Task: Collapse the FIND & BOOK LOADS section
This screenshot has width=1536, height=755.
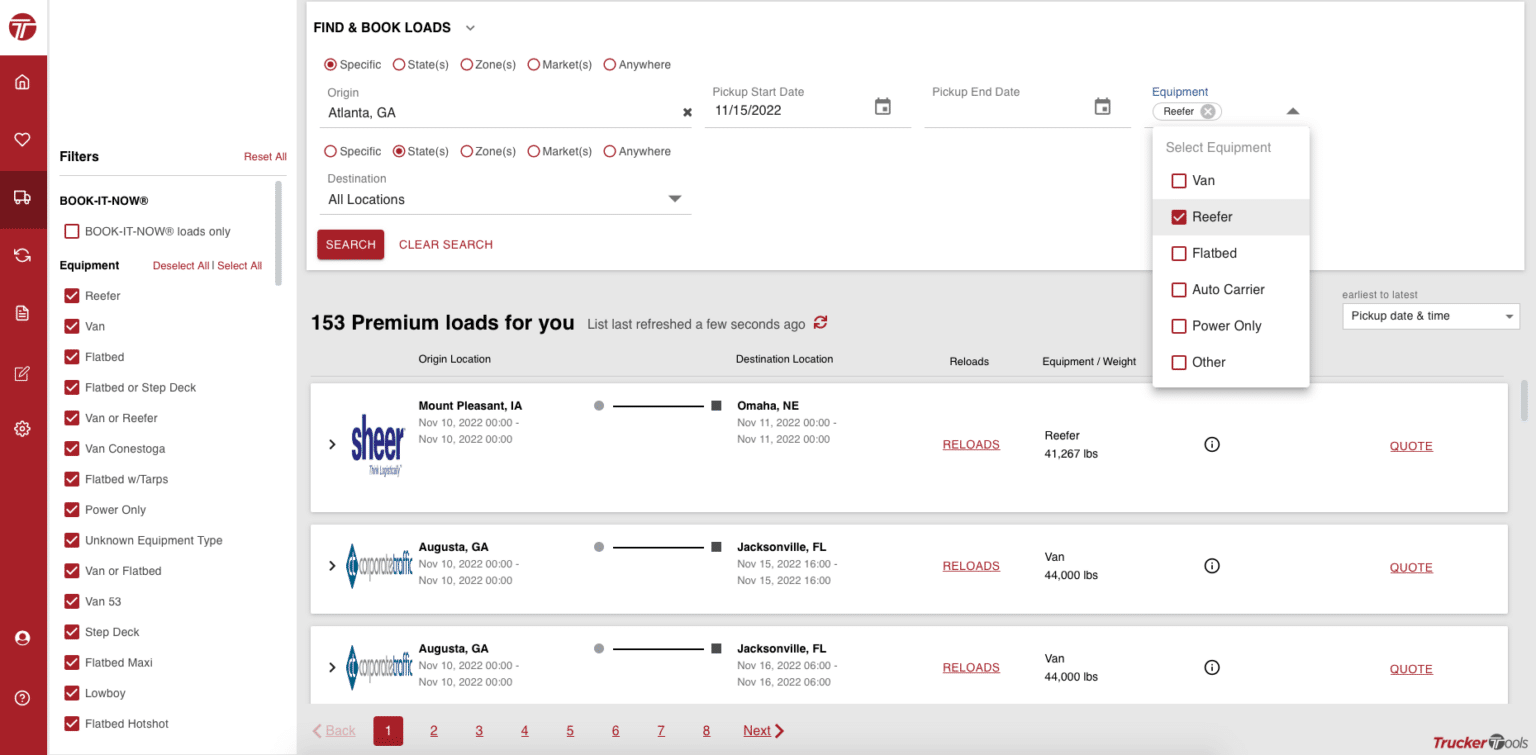Action: coord(470,27)
